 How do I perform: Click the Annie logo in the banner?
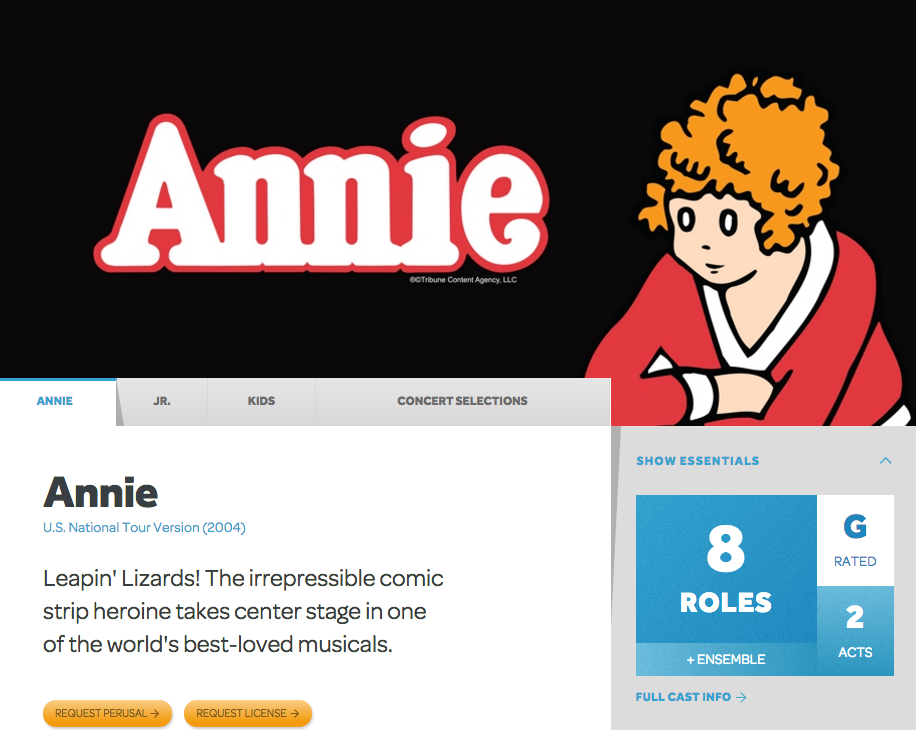pyautogui.click(x=322, y=194)
